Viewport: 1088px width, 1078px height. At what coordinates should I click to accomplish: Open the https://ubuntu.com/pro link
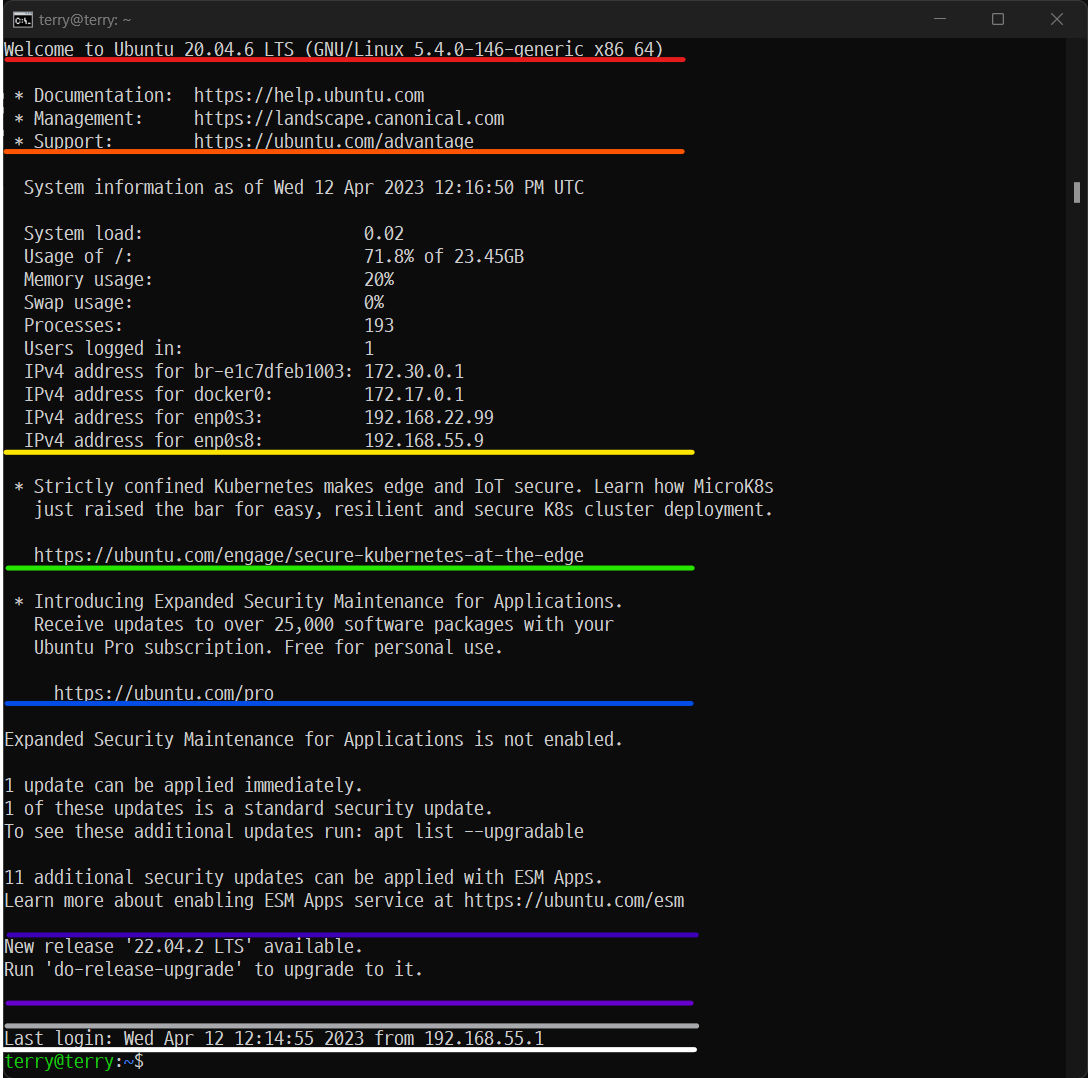click(x=164, y=693)
